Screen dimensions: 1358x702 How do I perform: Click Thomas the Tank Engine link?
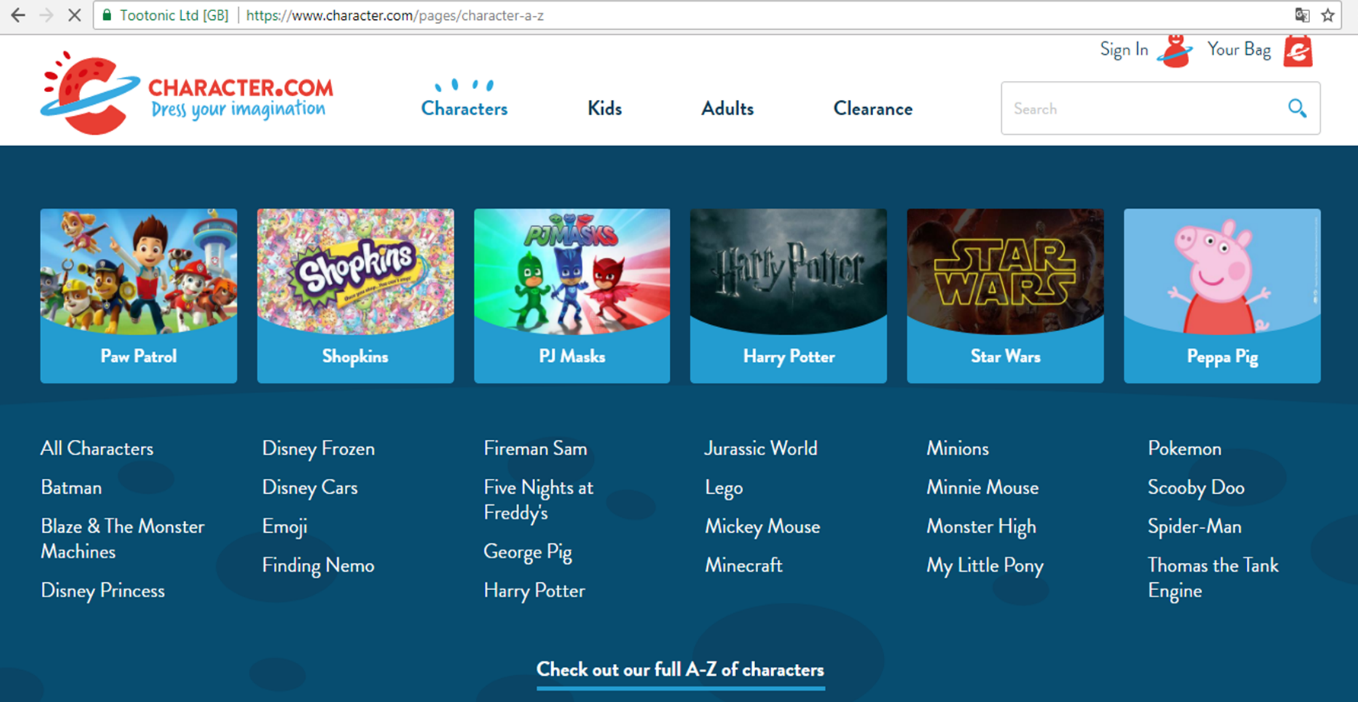1213,578
